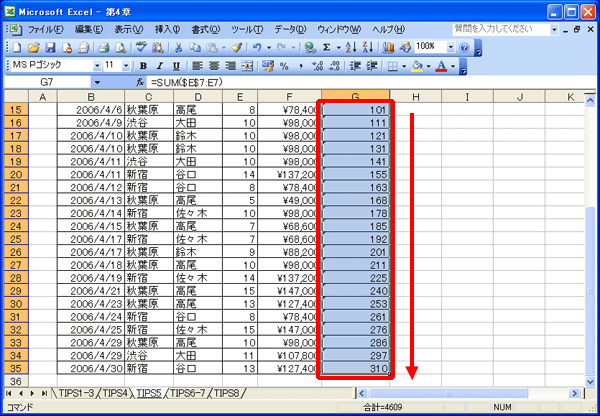Toggle Italic formatting button

(x=160, y=66)
